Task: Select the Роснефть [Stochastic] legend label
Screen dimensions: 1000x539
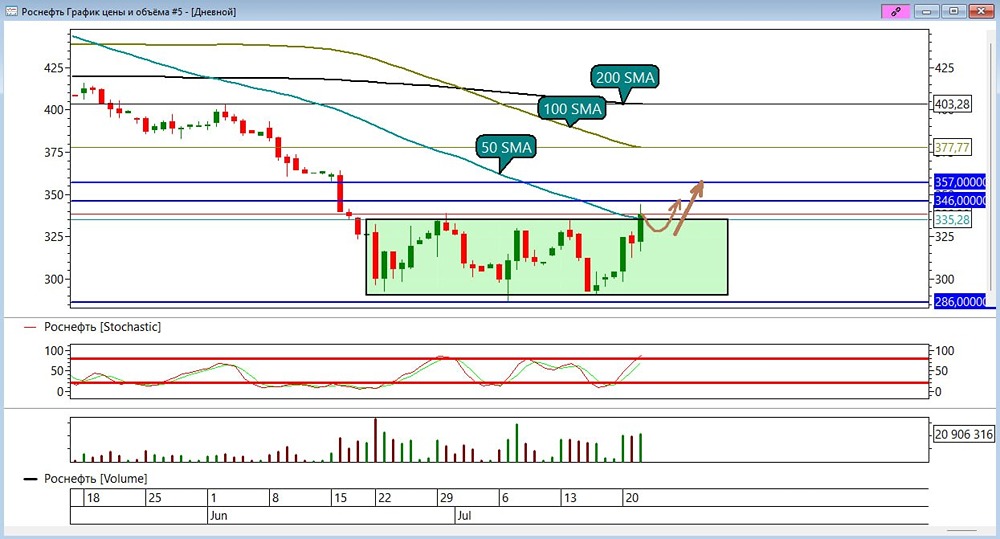Action: pos(102,327)
